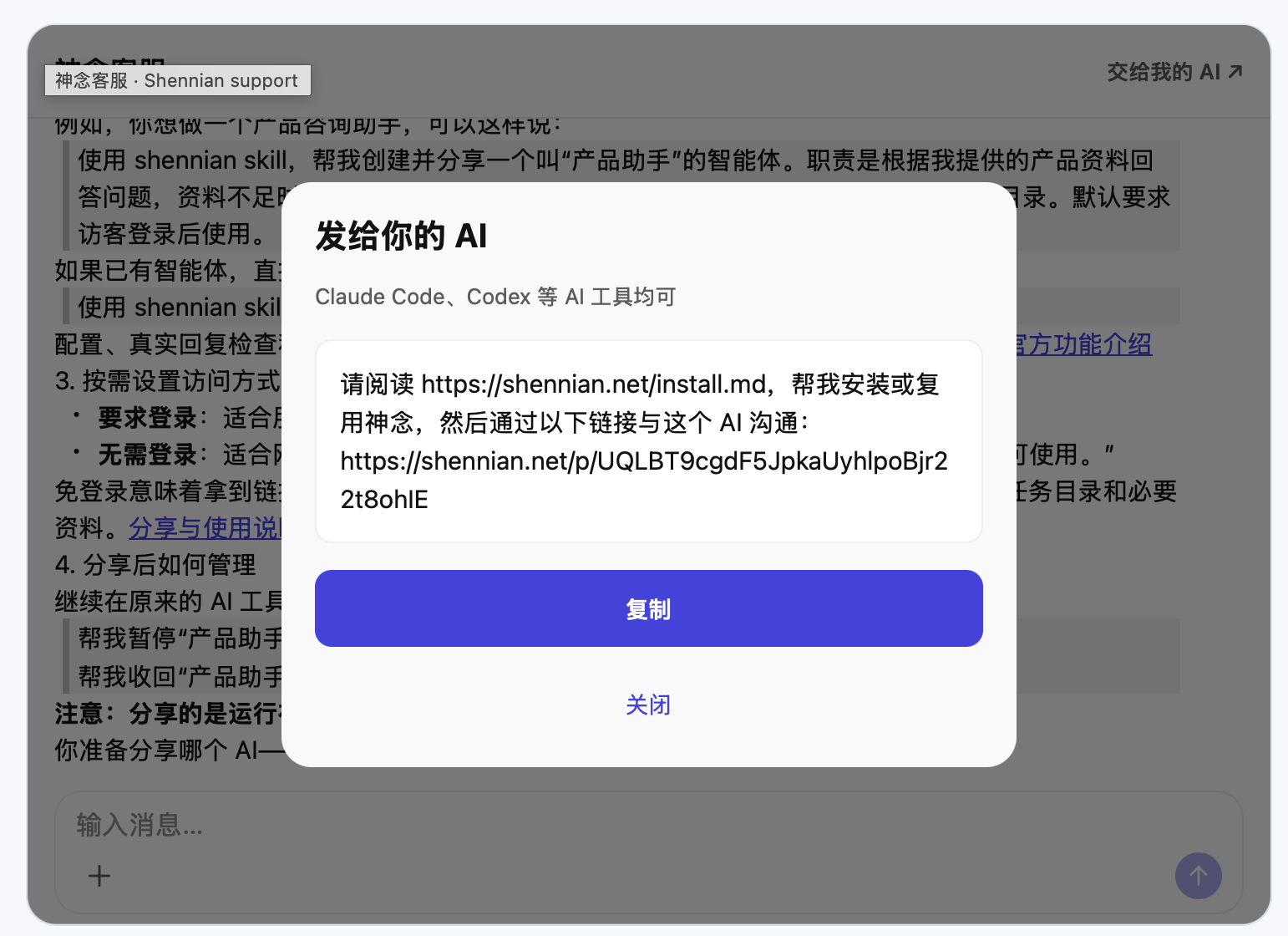Screen dimensions: 1288x936
Task: Click the 注意：分享的是运行 bold note
Action: pyautogui.click(x=168, y=714)
